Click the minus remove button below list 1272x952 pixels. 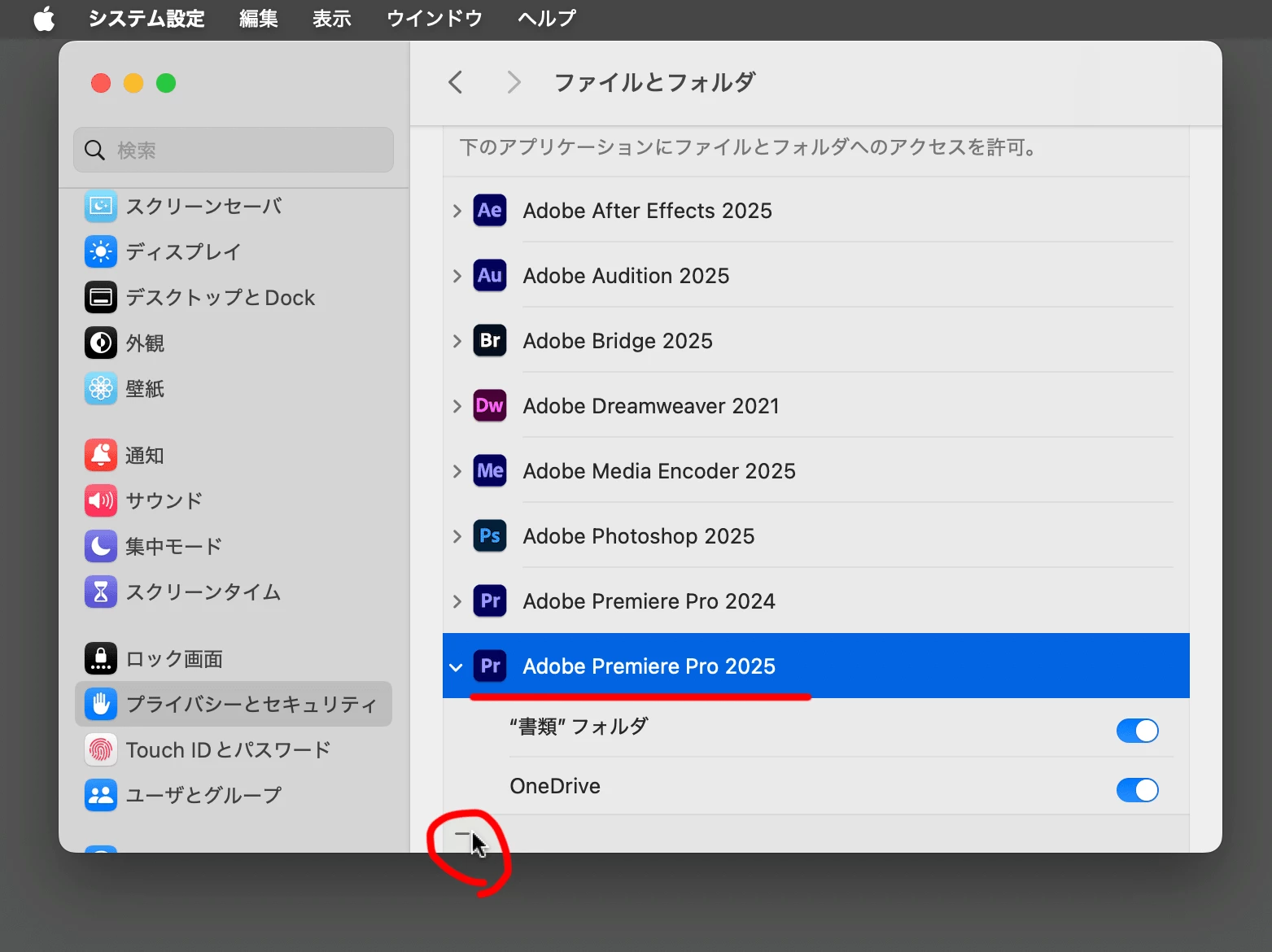(x=463, y=834)
